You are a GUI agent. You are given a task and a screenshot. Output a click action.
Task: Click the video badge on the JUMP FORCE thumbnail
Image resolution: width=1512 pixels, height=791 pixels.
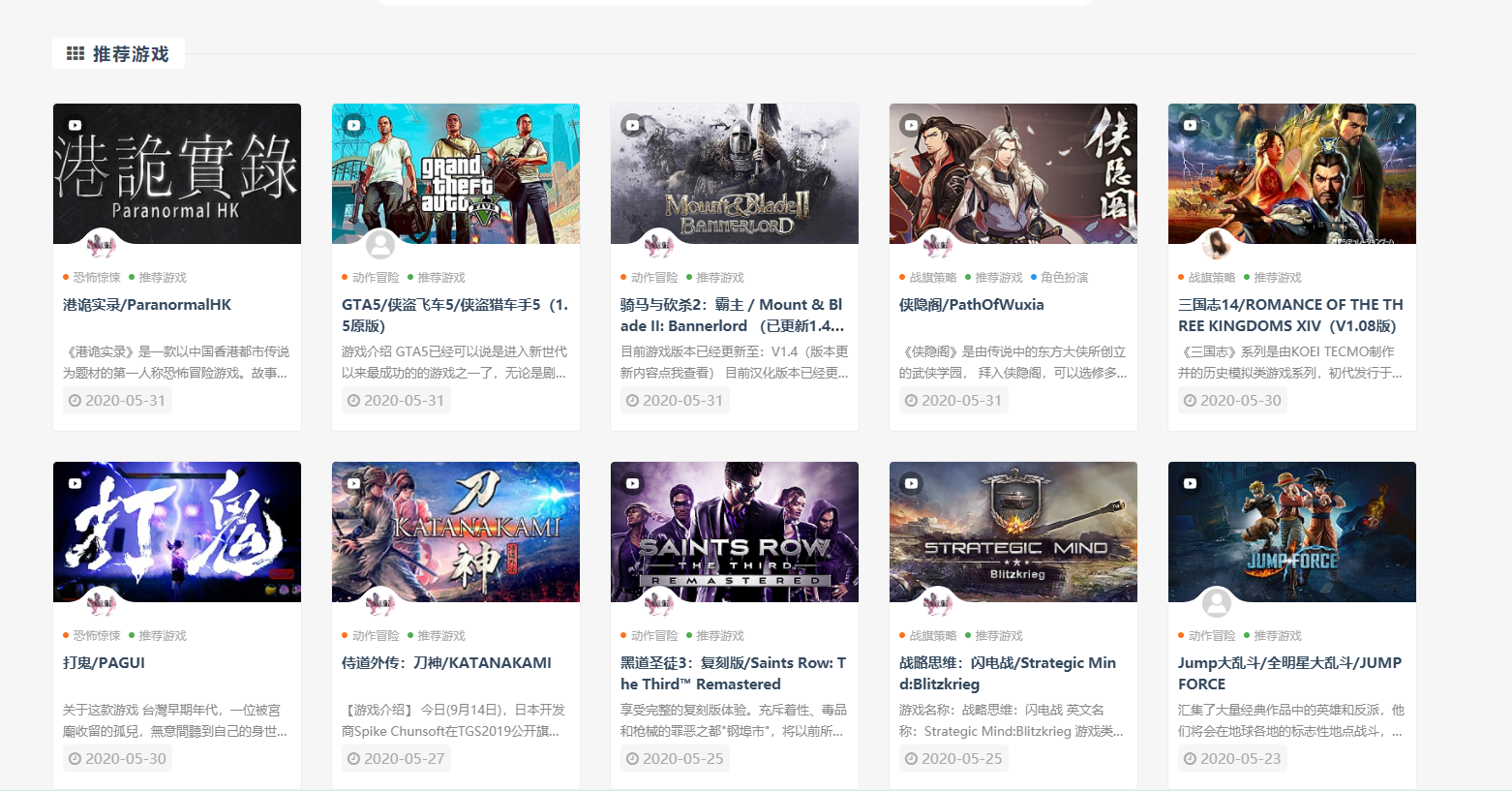coord(1191,483)
